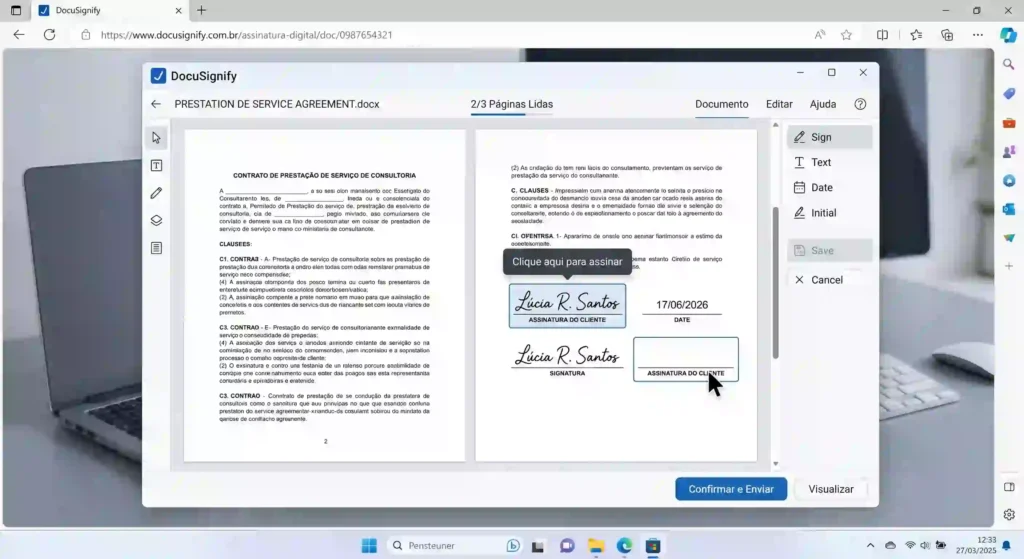The width and height of the screenshot is (1024, 559).
Task: Close the DocuSignify browser tab
Action: pos(178,10)
